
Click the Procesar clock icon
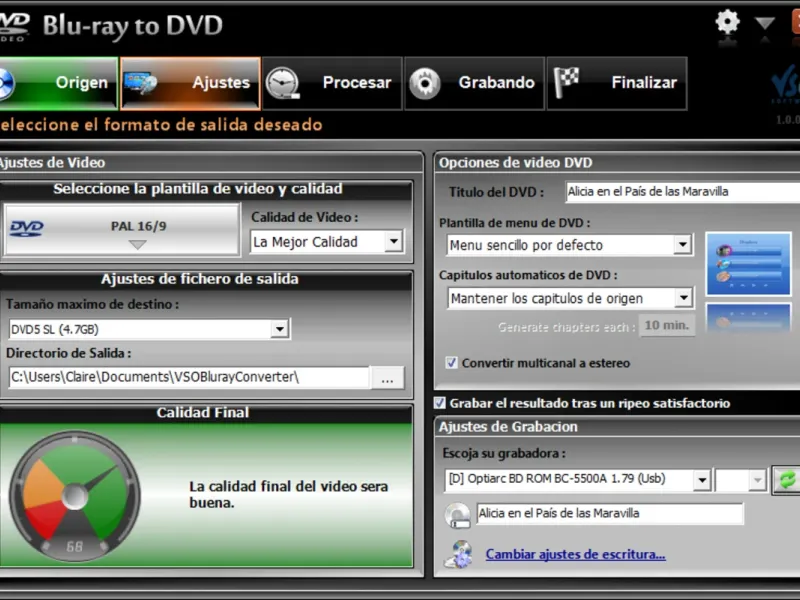pos(283,83)
